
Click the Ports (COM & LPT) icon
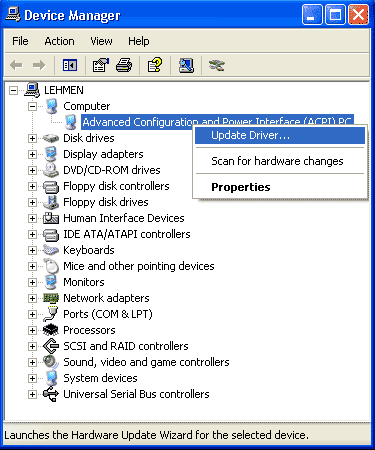click(x=51, y=314)
